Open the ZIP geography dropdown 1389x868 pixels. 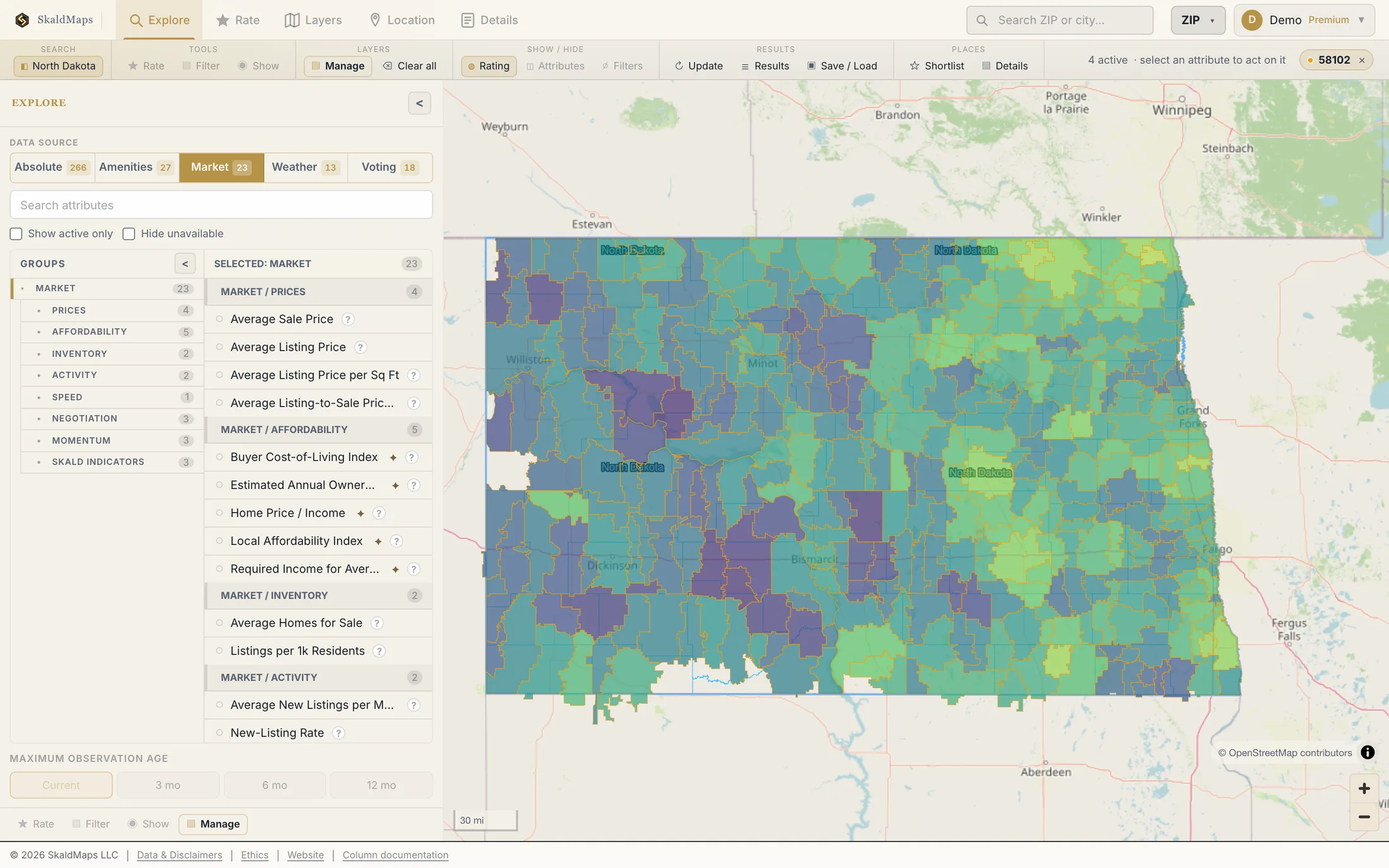point(1198,20)
